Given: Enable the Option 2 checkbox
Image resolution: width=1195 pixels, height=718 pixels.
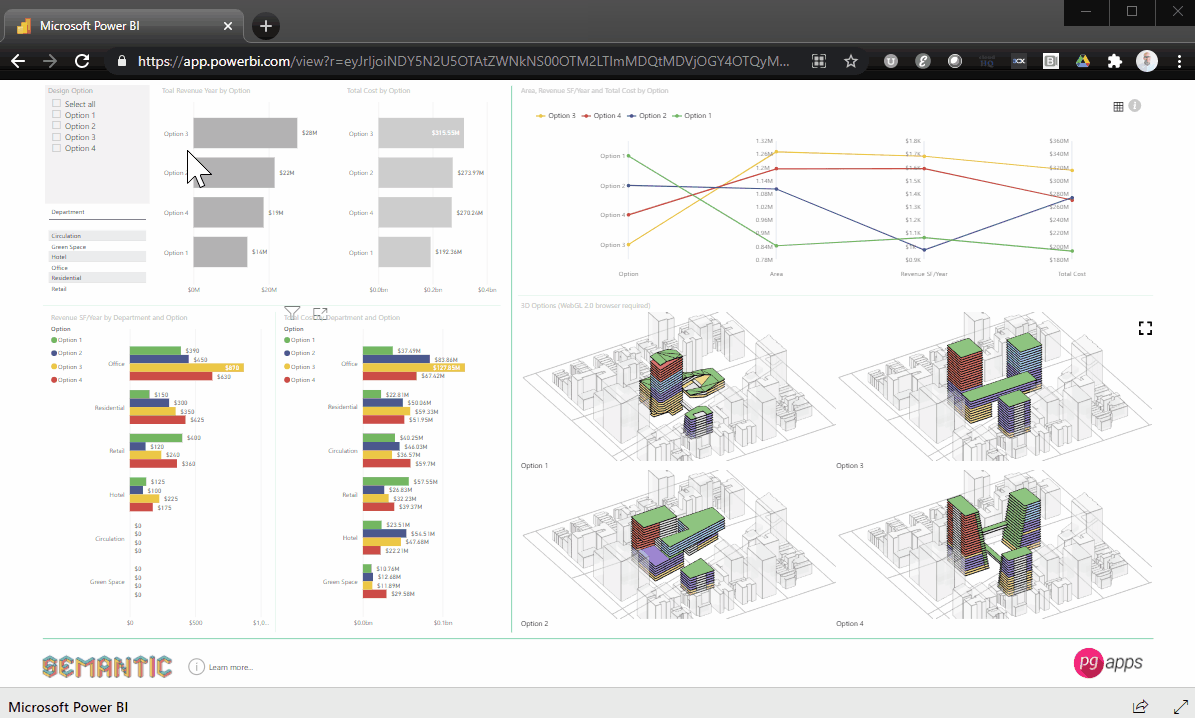Looking at the screenshot, I should (x=57, y=126).
